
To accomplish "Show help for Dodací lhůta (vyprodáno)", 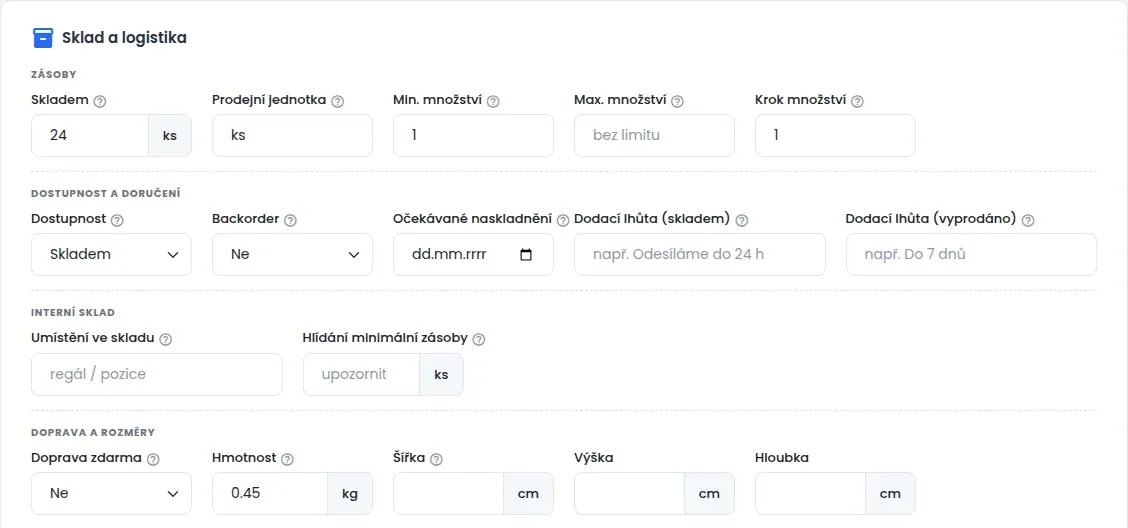I will click(1028, 220).
